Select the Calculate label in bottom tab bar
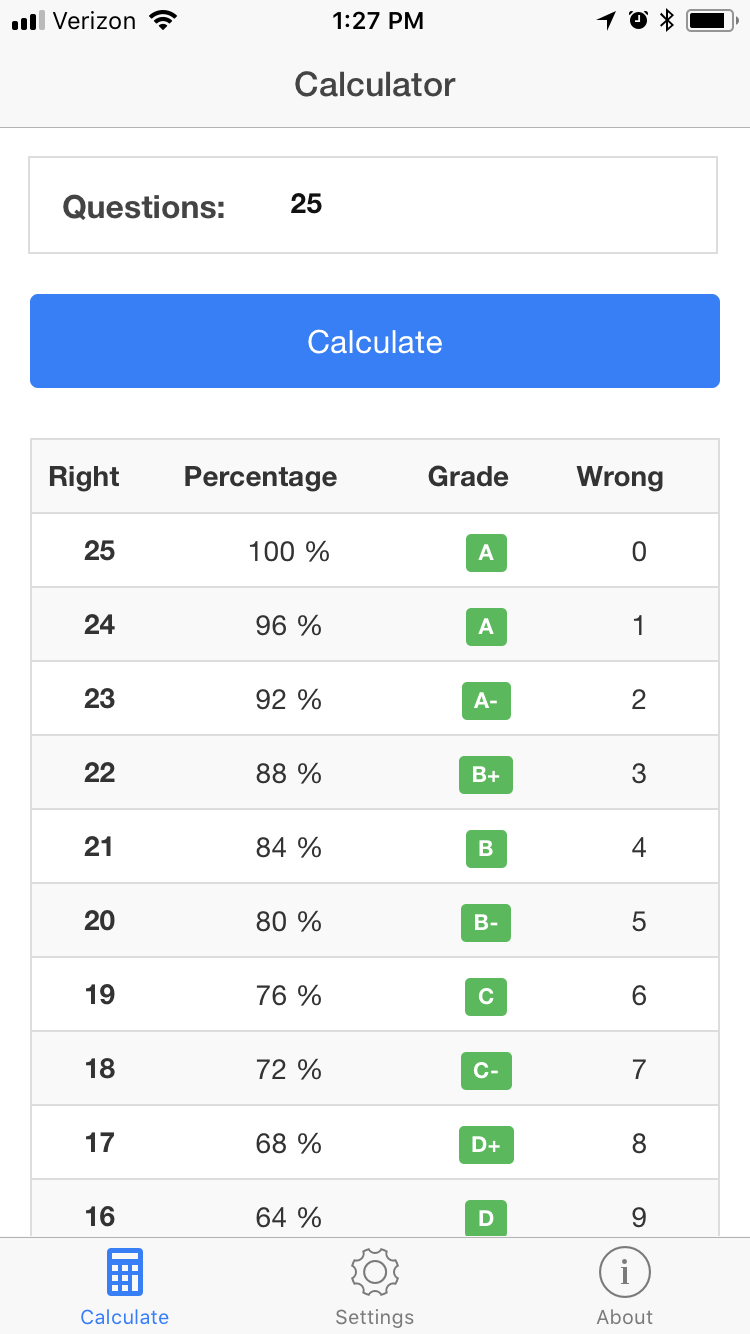The image size is (750, 1334). pyautogui.click(x=124, y=1317)
